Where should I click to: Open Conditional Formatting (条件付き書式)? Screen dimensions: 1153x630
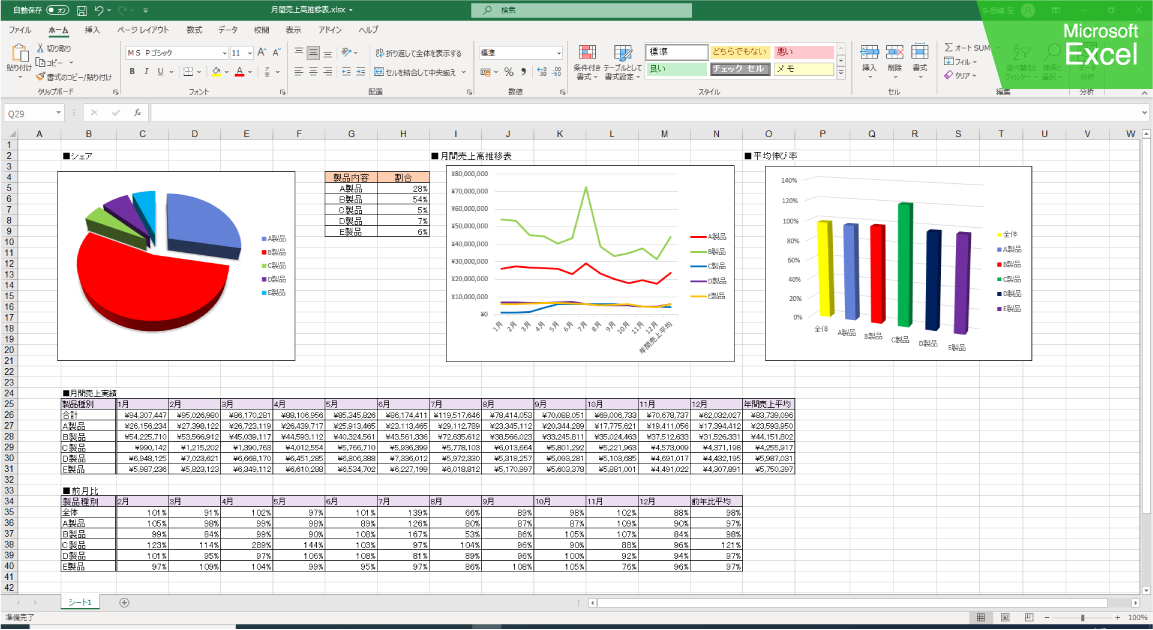click(586, 57)
